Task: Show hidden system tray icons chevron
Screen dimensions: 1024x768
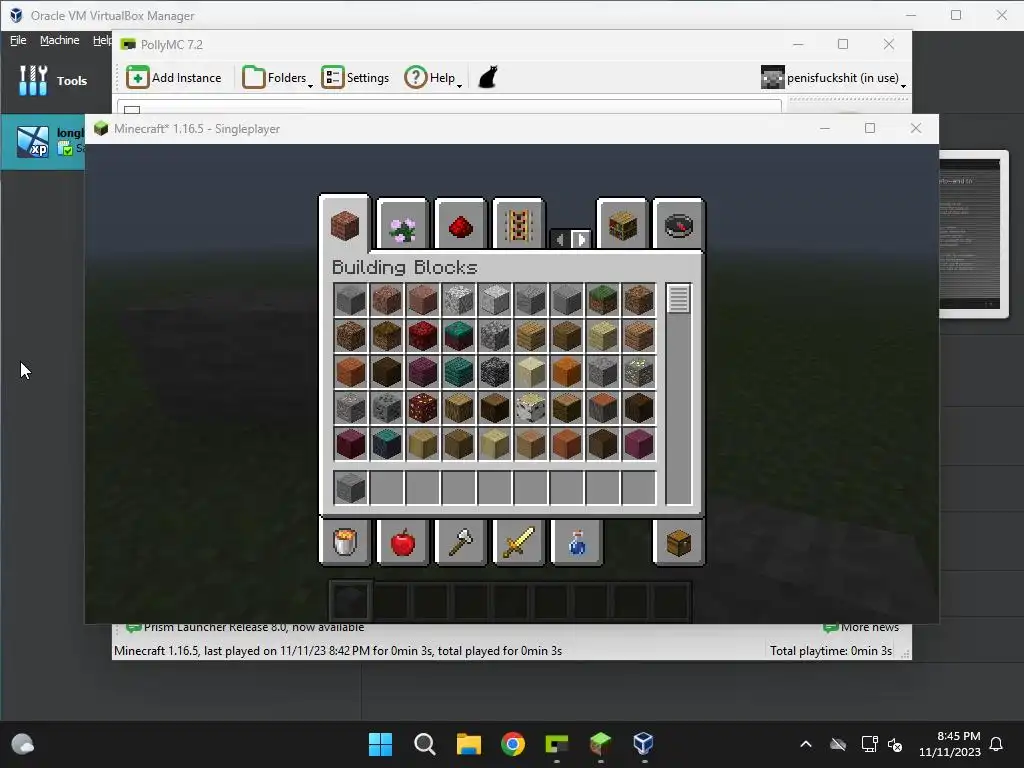Action: tap(806, 744)
